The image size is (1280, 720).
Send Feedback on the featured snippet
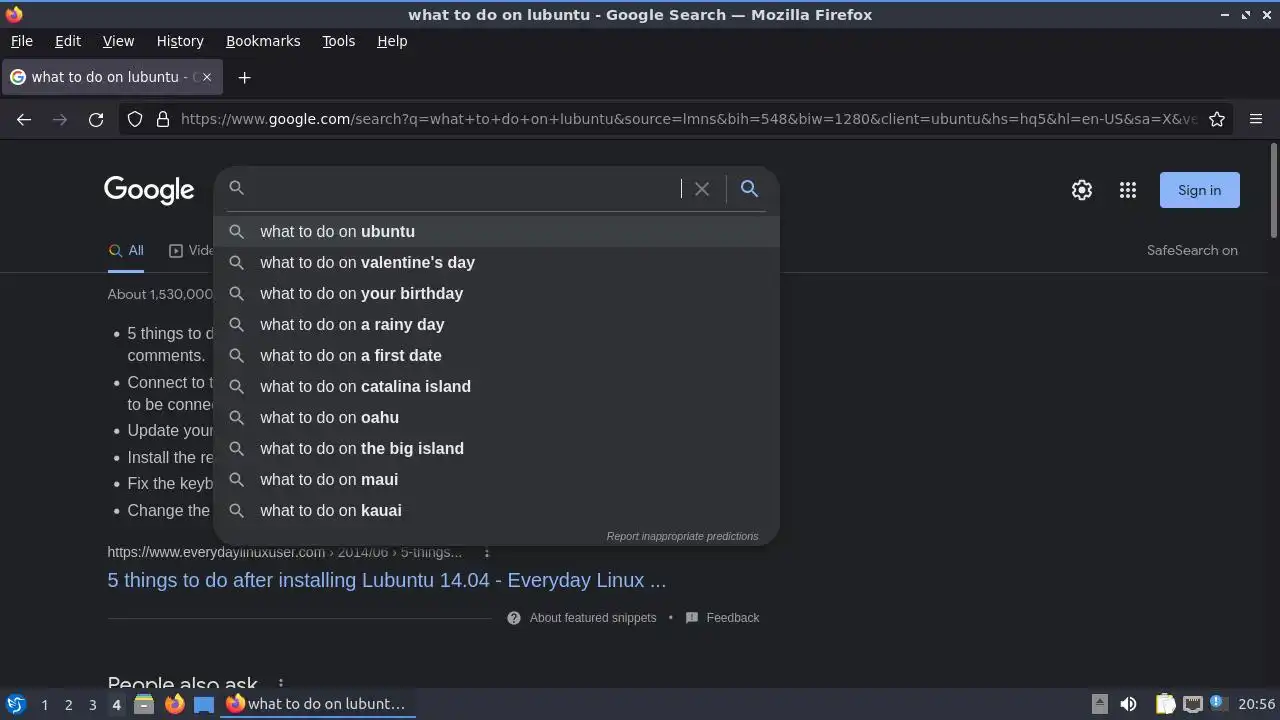pos(733,618)
